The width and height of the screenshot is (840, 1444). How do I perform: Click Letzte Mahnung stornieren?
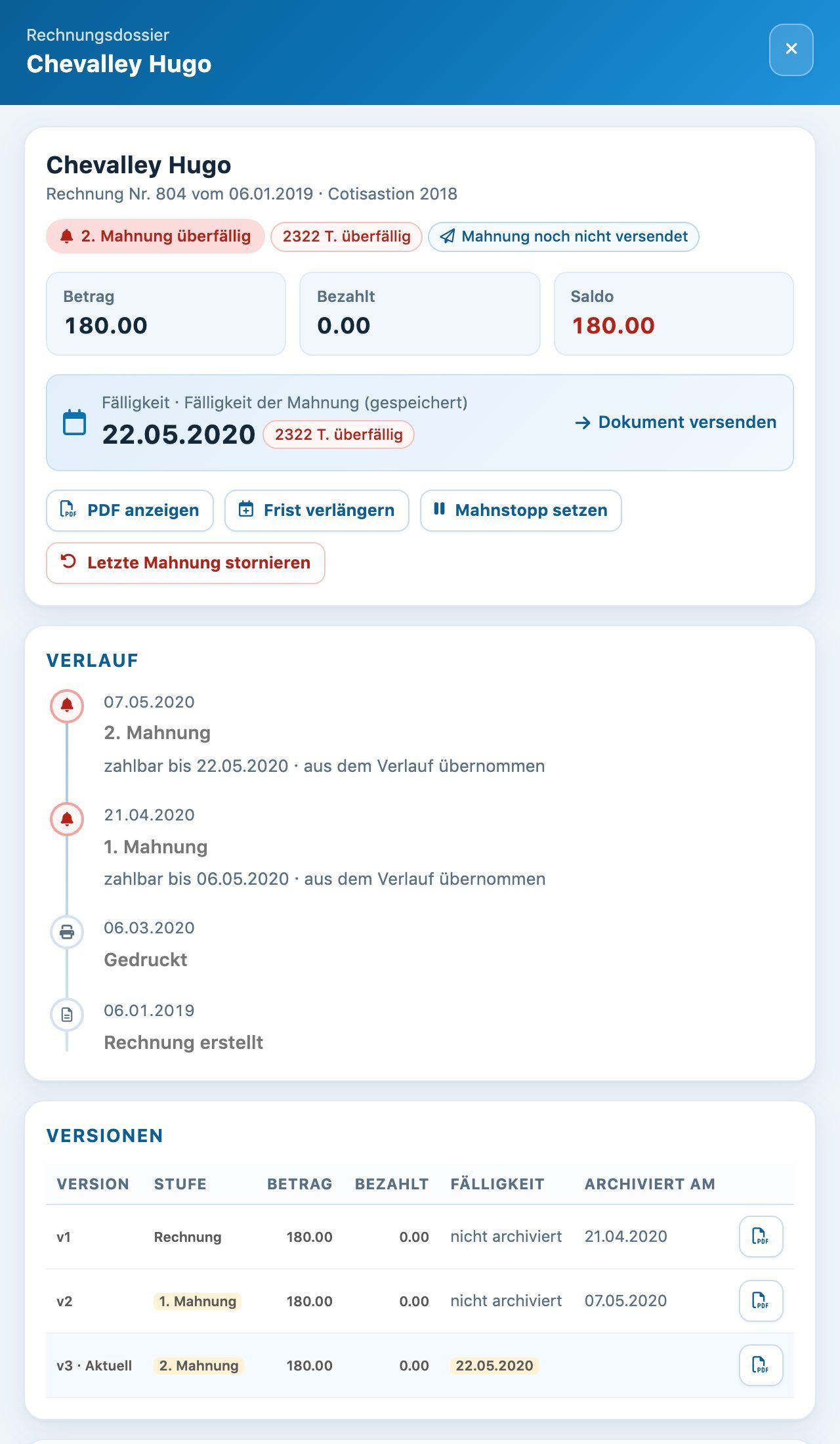point(186,563)
